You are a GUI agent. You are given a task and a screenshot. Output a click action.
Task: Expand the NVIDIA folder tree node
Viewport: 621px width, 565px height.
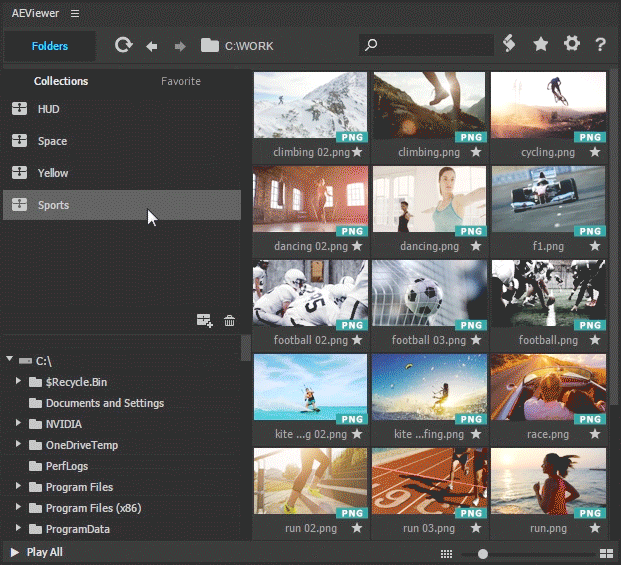click(x=19, y=424)
